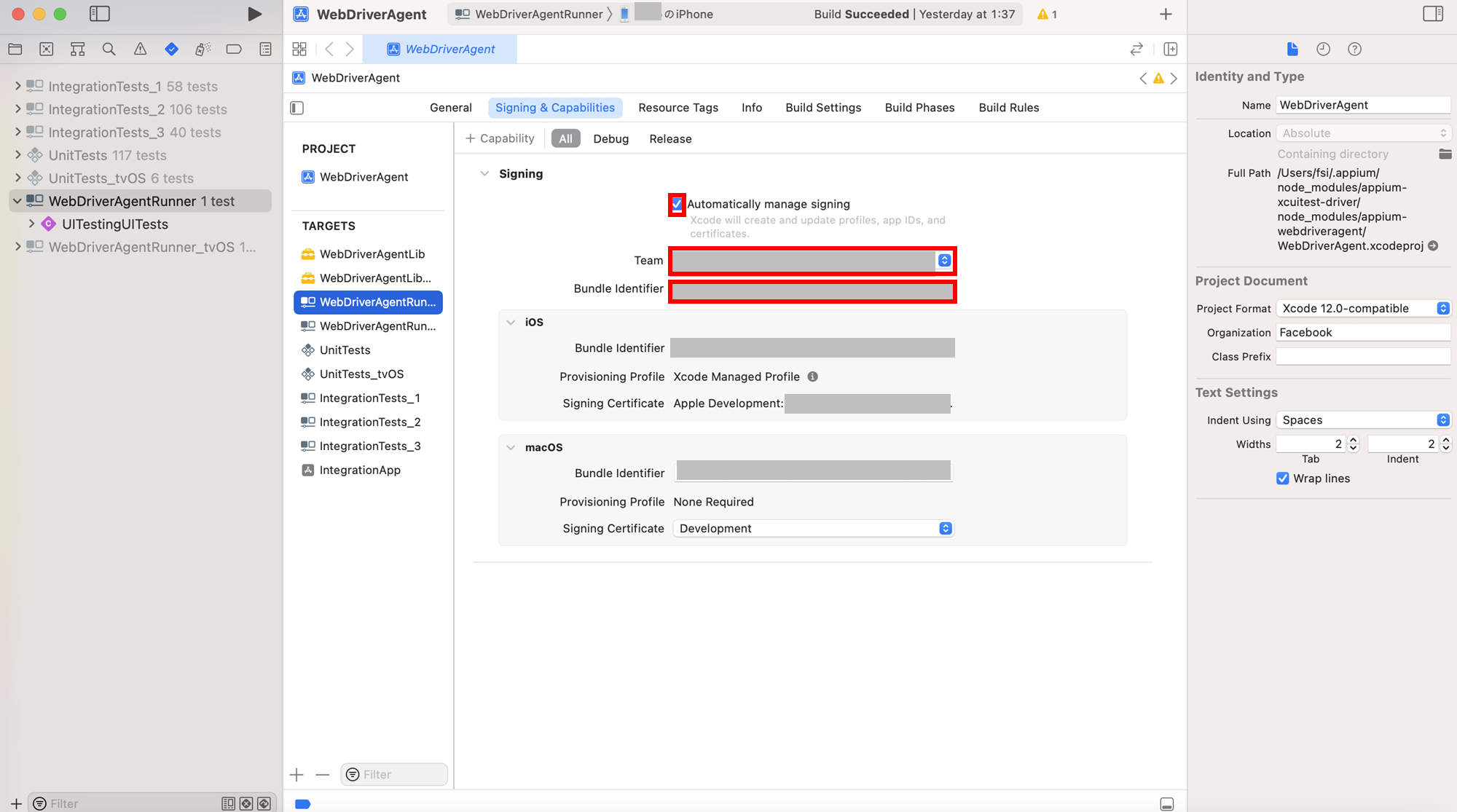Switch to the Build Settings tab
This screenshot has height=812, width=1457.
(822, 108)
